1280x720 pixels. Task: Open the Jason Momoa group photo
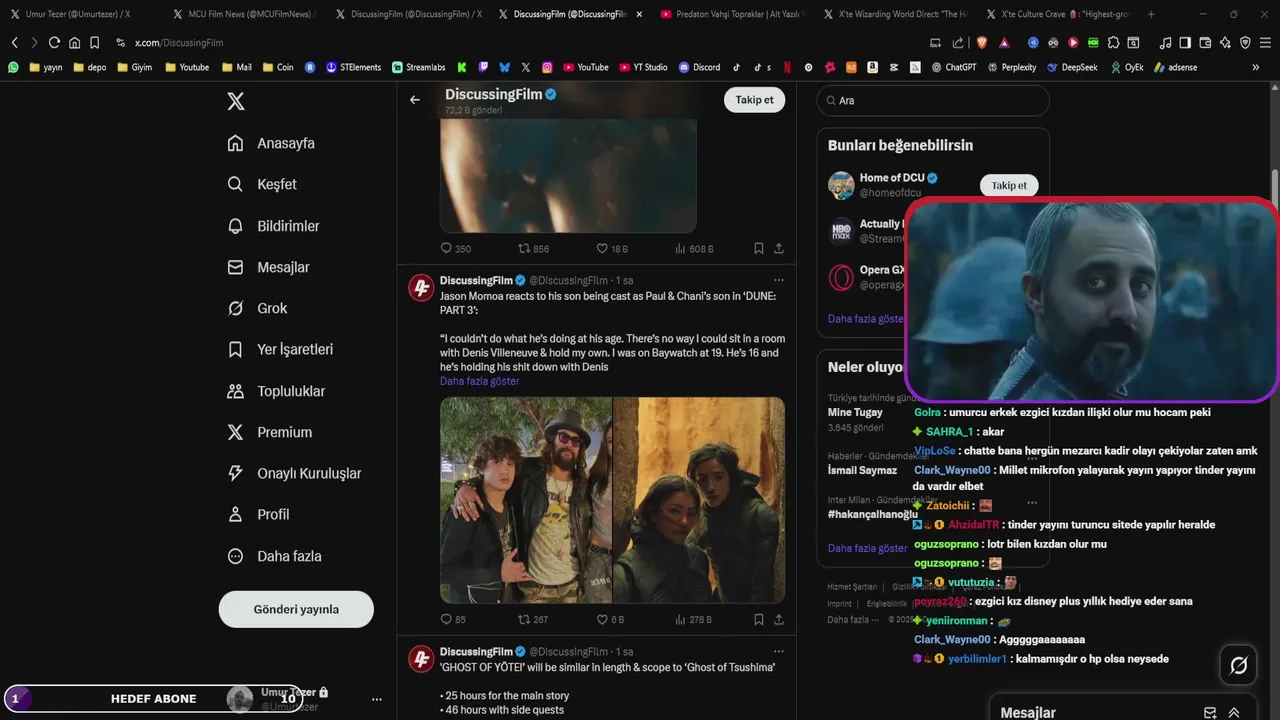click(526, 500)
